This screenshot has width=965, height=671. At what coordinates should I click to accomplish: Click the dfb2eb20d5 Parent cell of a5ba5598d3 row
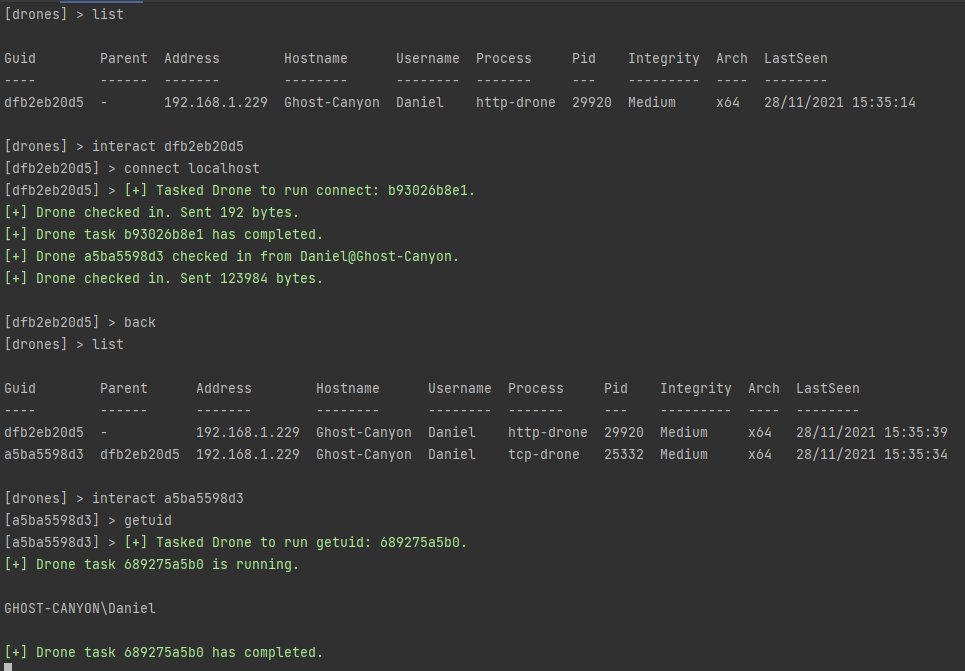click(x=140, y=455)
